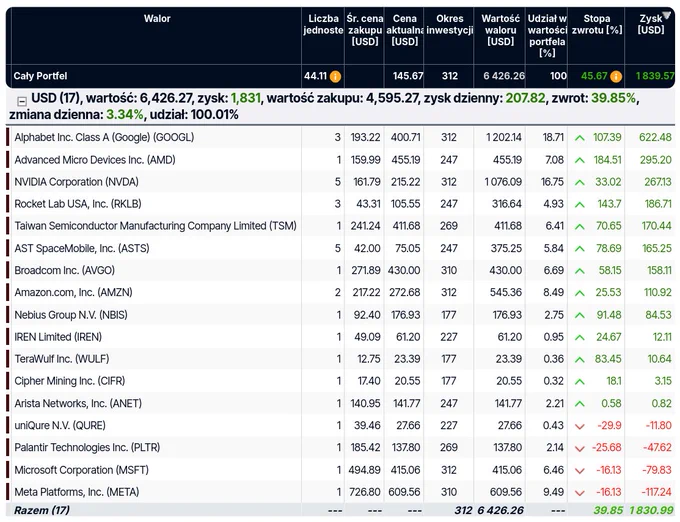Screen dimensions: 680x522
Task: Click info icon beside 45.67 return
Action: (616, 76)
